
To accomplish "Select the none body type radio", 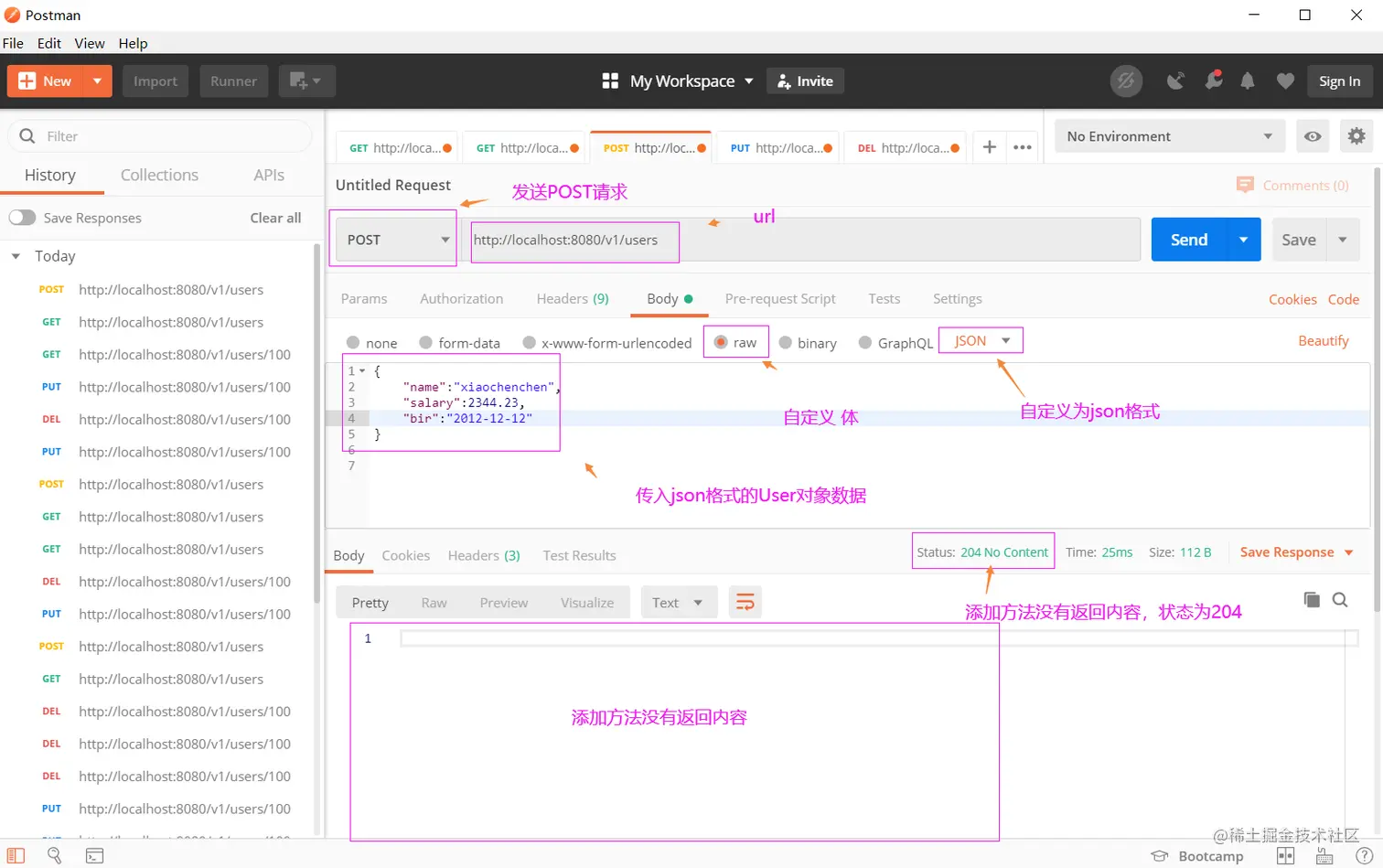I will [x=353, y=342].
